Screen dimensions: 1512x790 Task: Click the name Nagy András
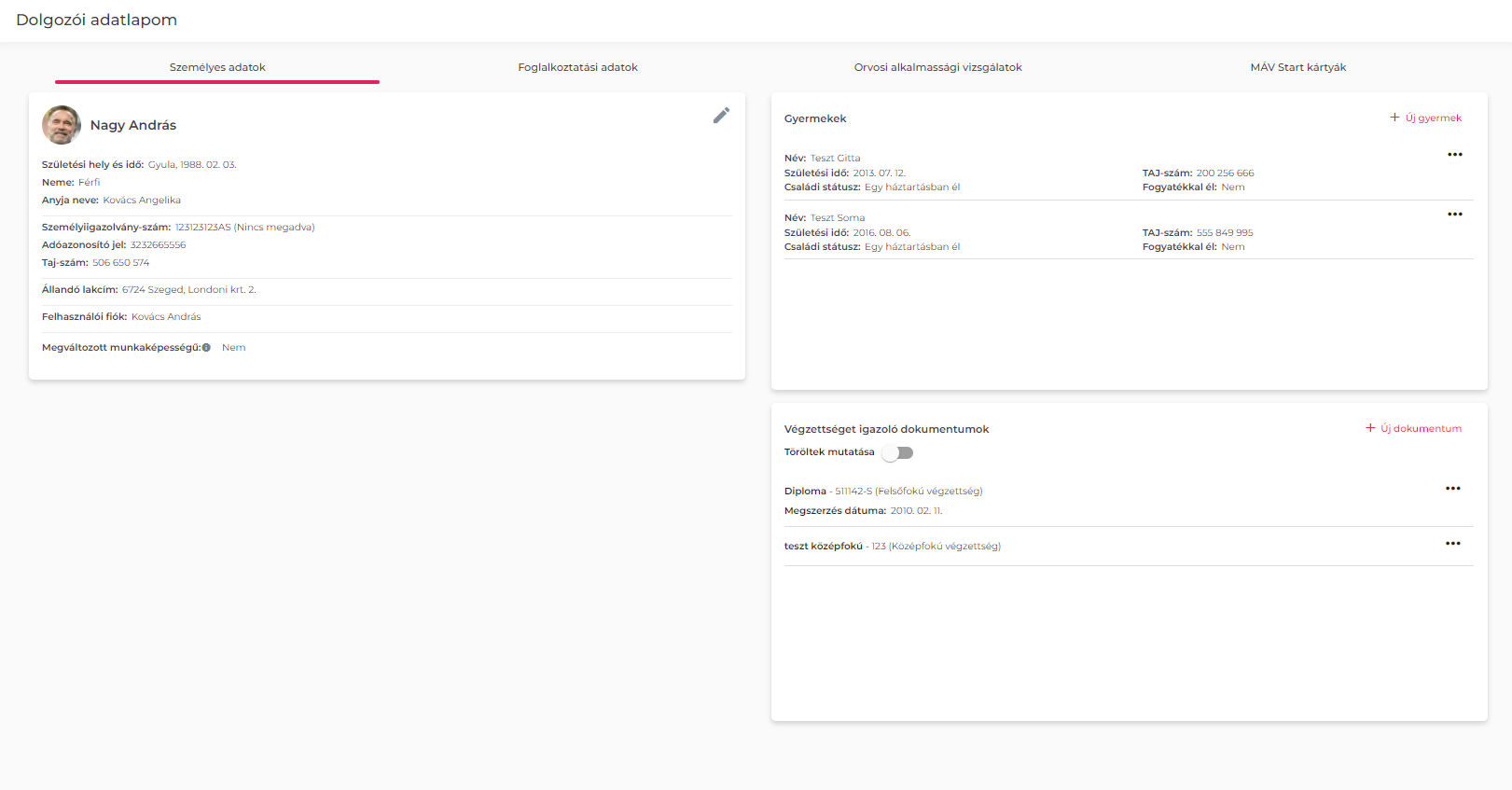(133, 125)
